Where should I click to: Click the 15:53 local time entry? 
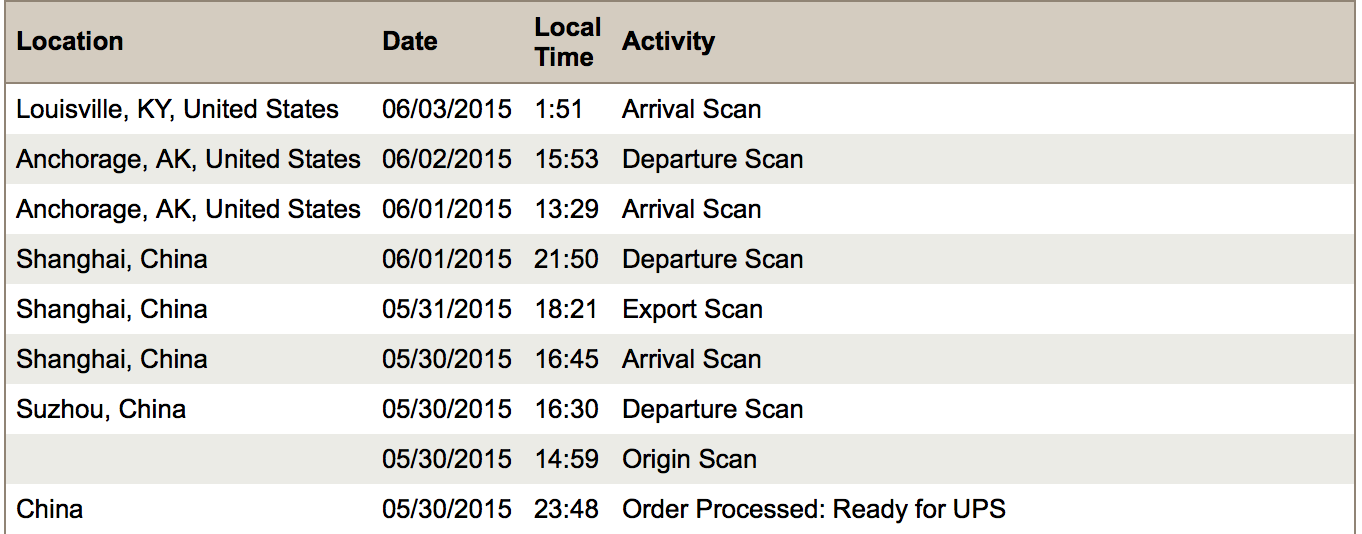566,159
